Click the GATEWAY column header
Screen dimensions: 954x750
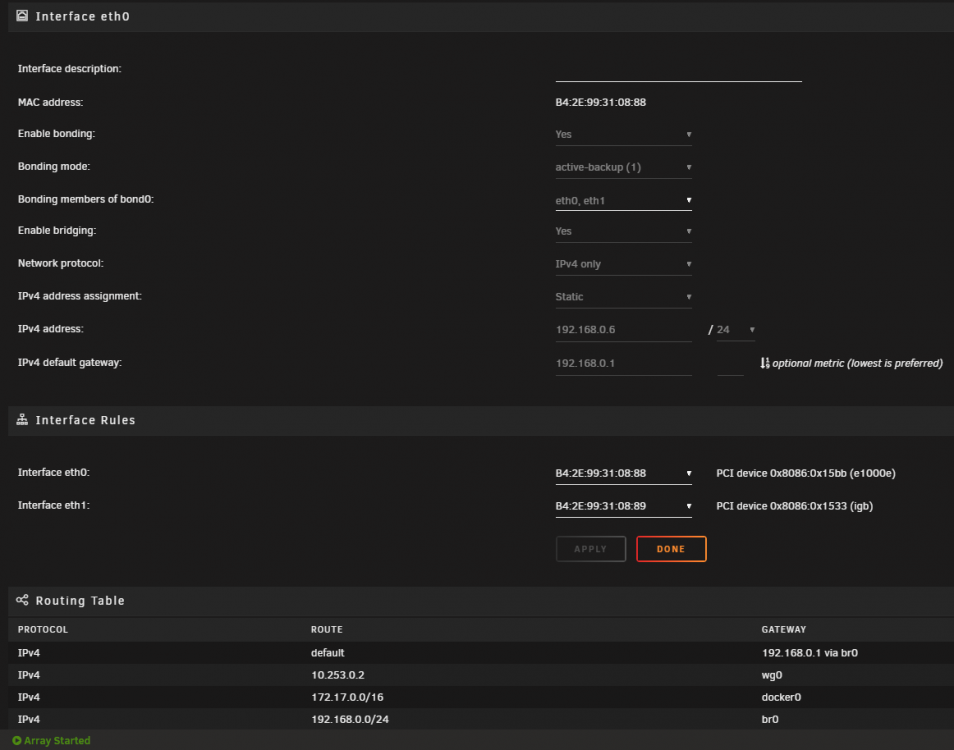(x=784, y=630)
